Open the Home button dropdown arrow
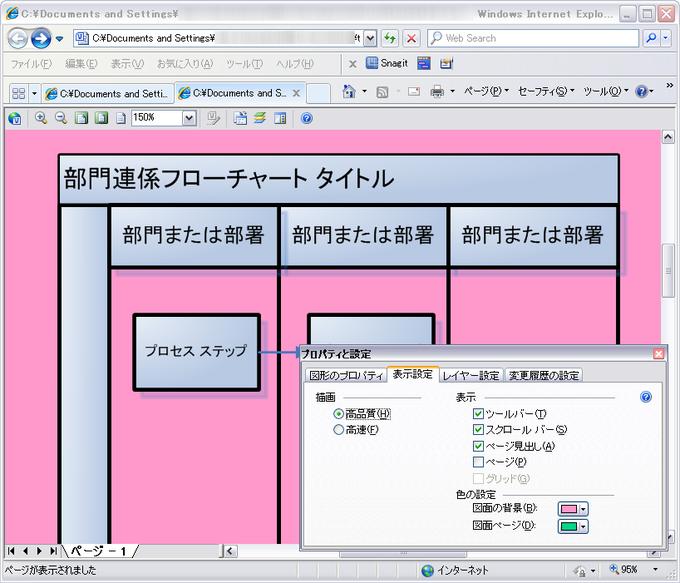 pyautogui.click(x=364, y=92)
